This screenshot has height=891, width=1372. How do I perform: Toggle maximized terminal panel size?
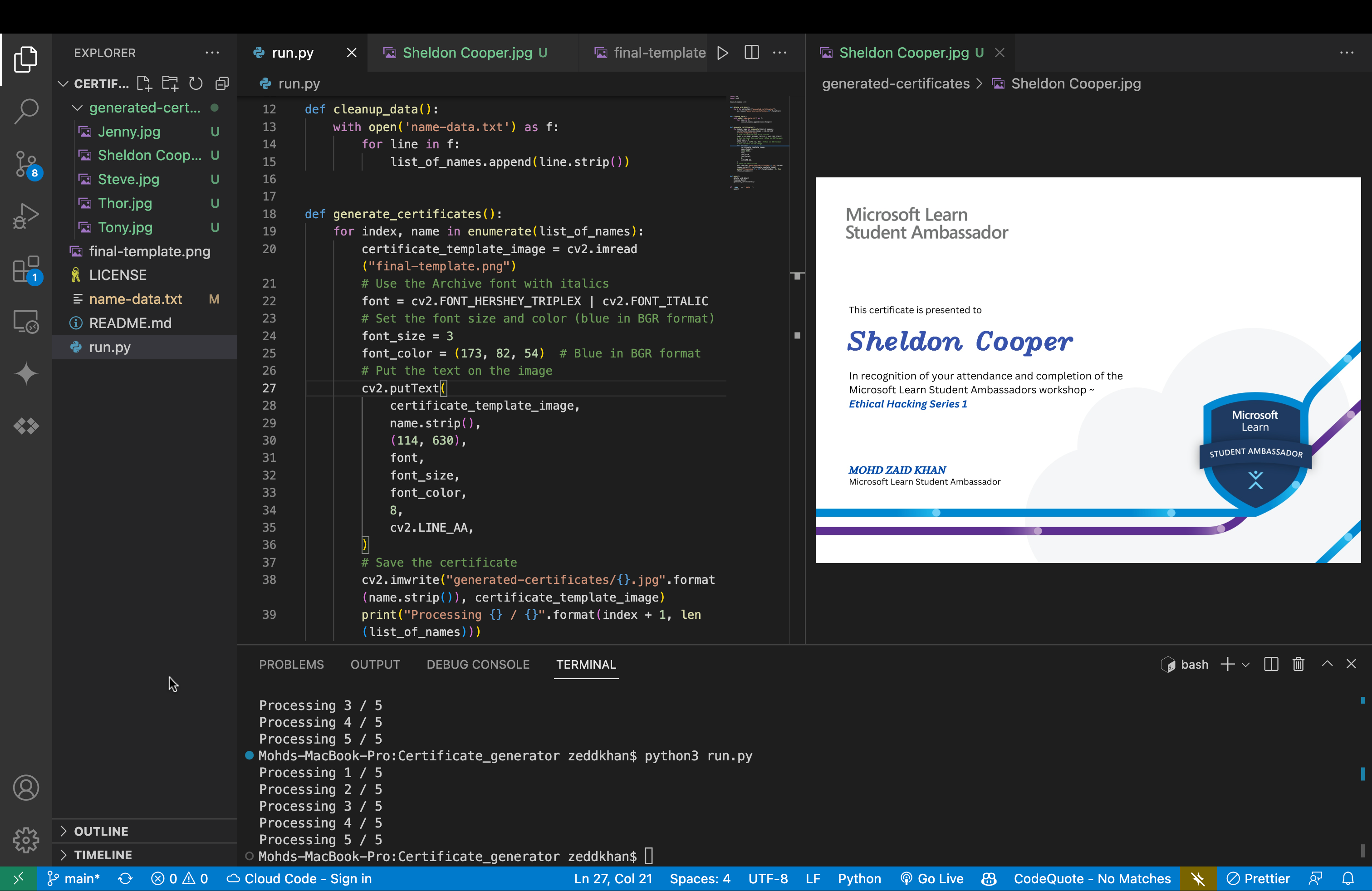1327,665
